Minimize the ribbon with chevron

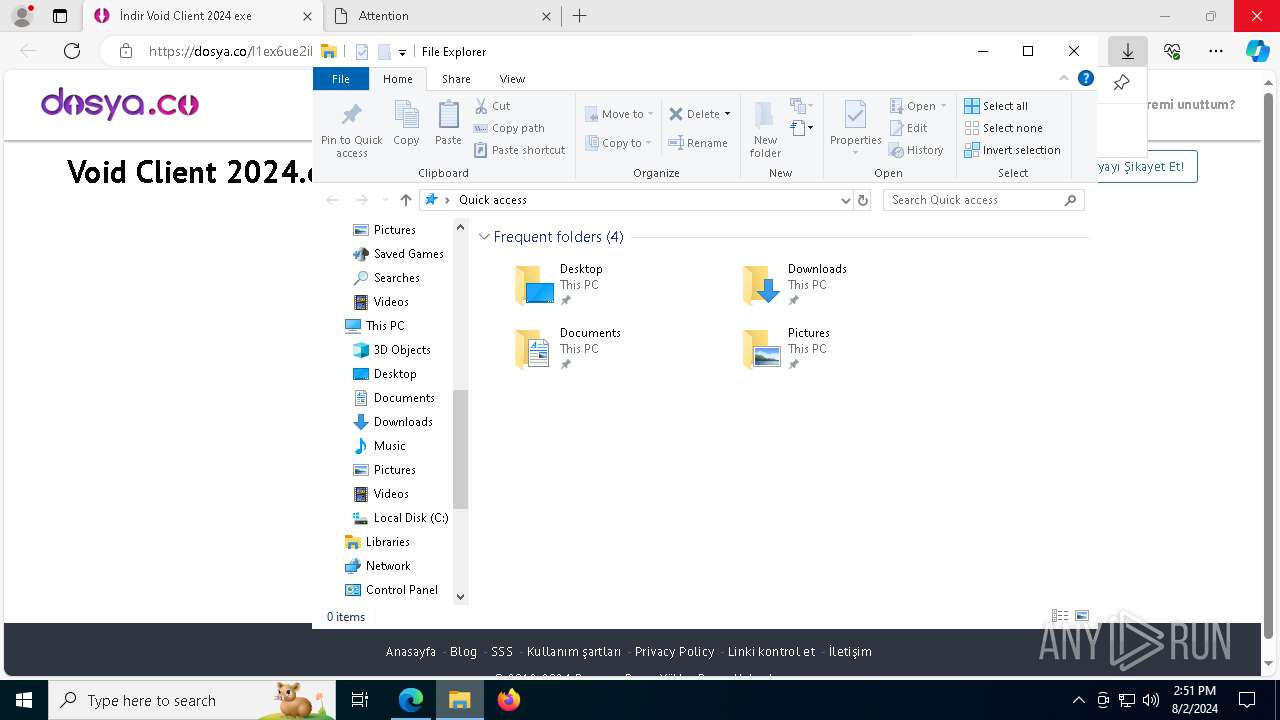click(x=1064, y=78)
